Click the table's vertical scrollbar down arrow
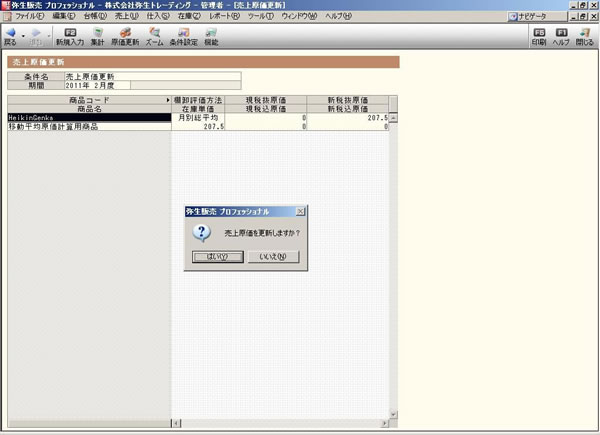Image resolution: width=600 pixels, height=435 pixels. click(393, 414)
